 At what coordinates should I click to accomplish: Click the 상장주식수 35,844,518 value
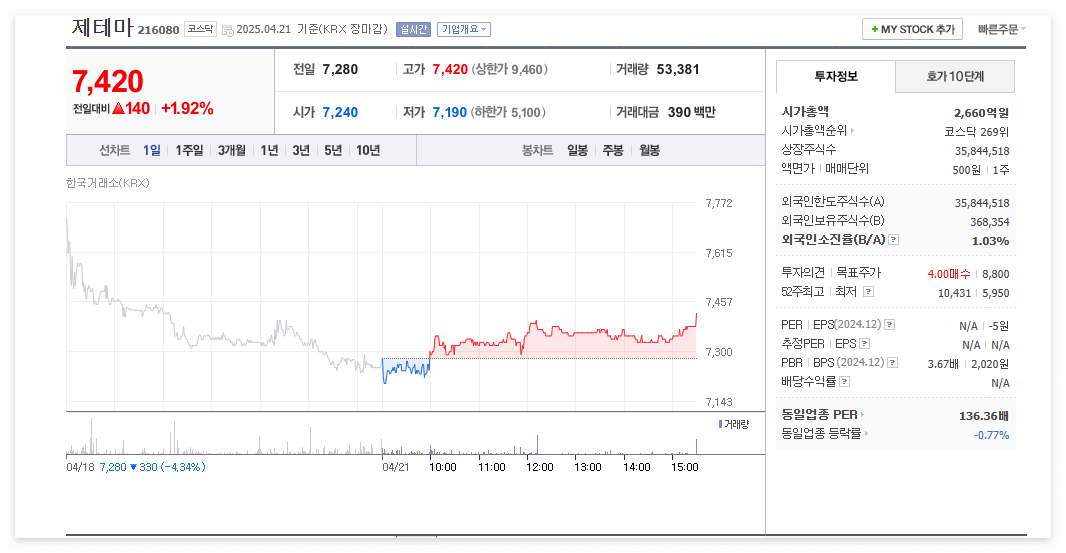point(982,151)
